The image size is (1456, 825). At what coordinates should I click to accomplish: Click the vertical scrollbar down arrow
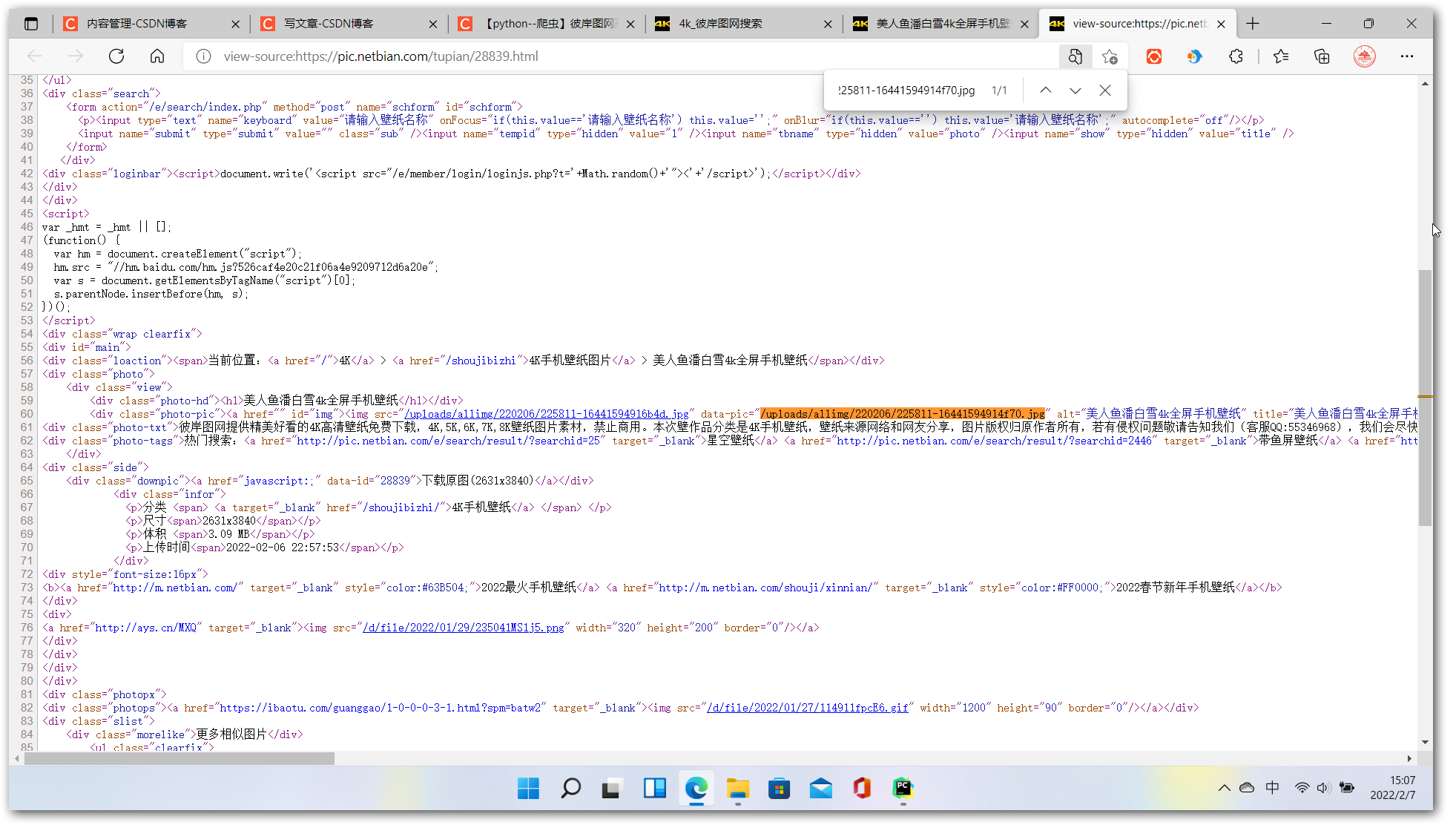point(1425,742)
